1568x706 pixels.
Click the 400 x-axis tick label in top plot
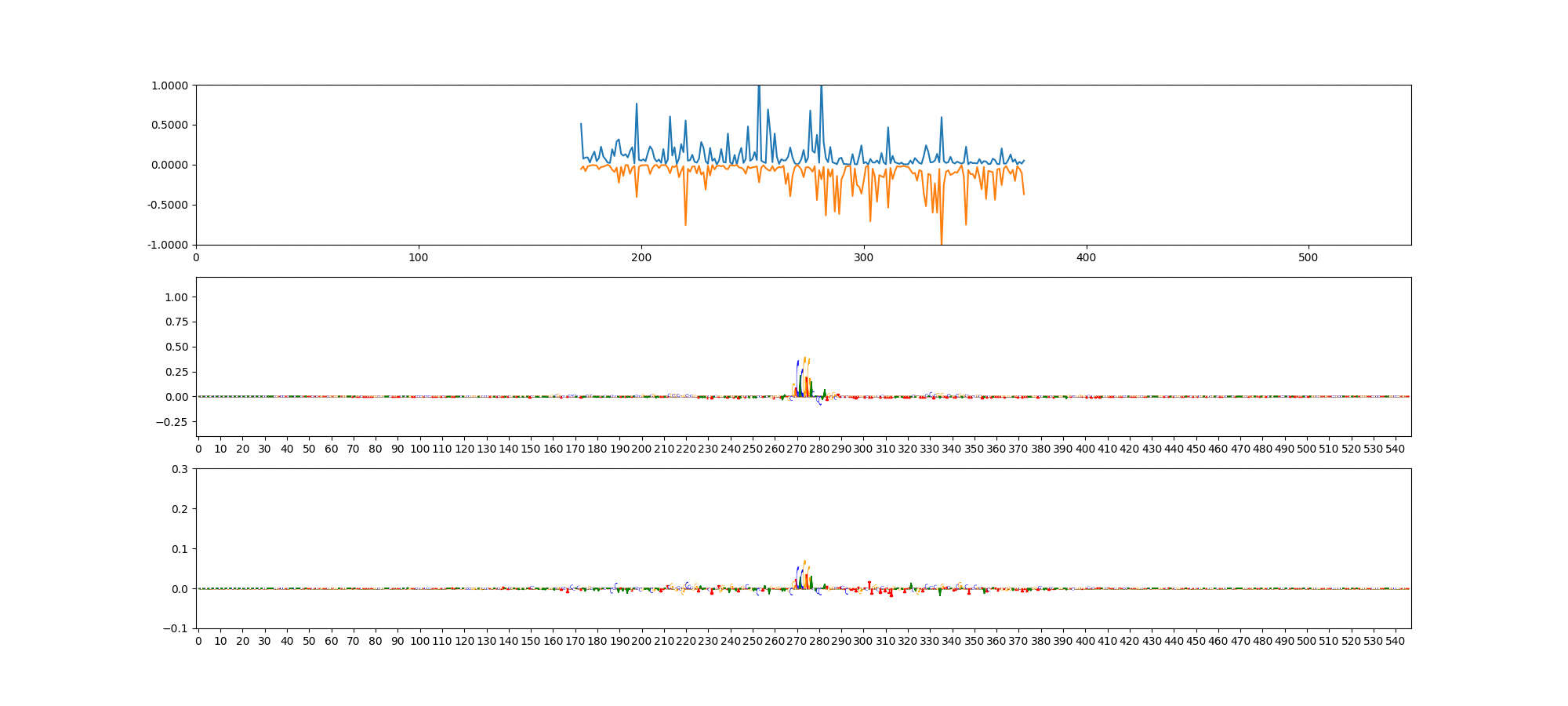(1086, 257)
